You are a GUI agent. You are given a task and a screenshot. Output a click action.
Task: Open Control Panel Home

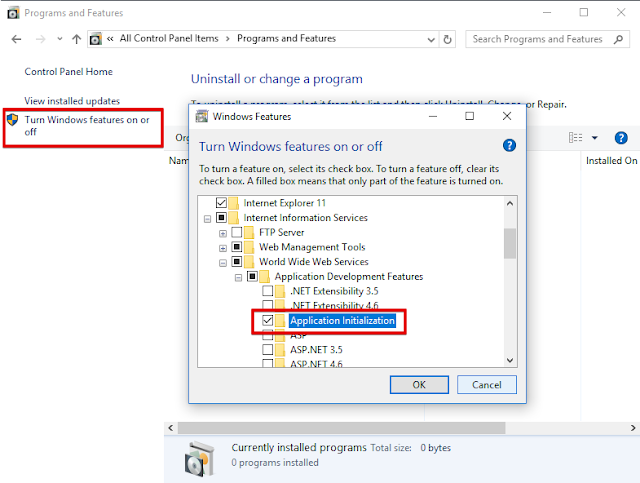click(69, 72)
